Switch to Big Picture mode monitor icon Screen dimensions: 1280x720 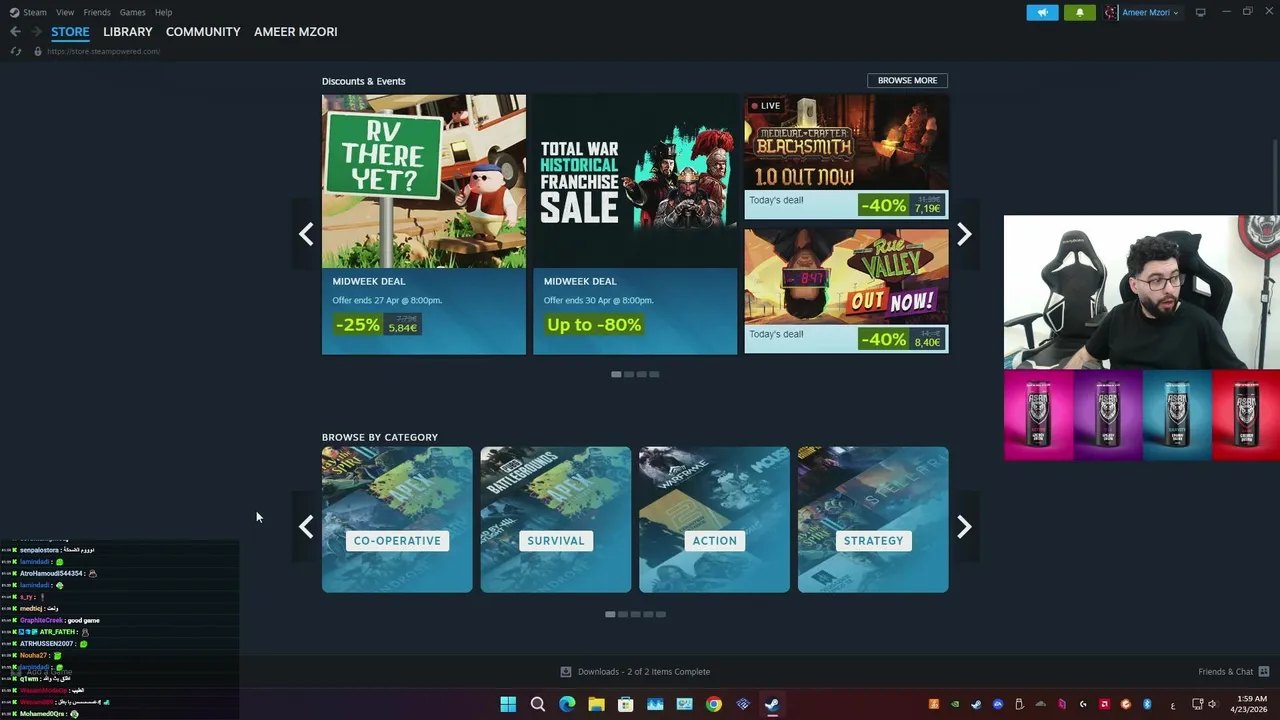pyautogui.click(x=1201, y=12)
